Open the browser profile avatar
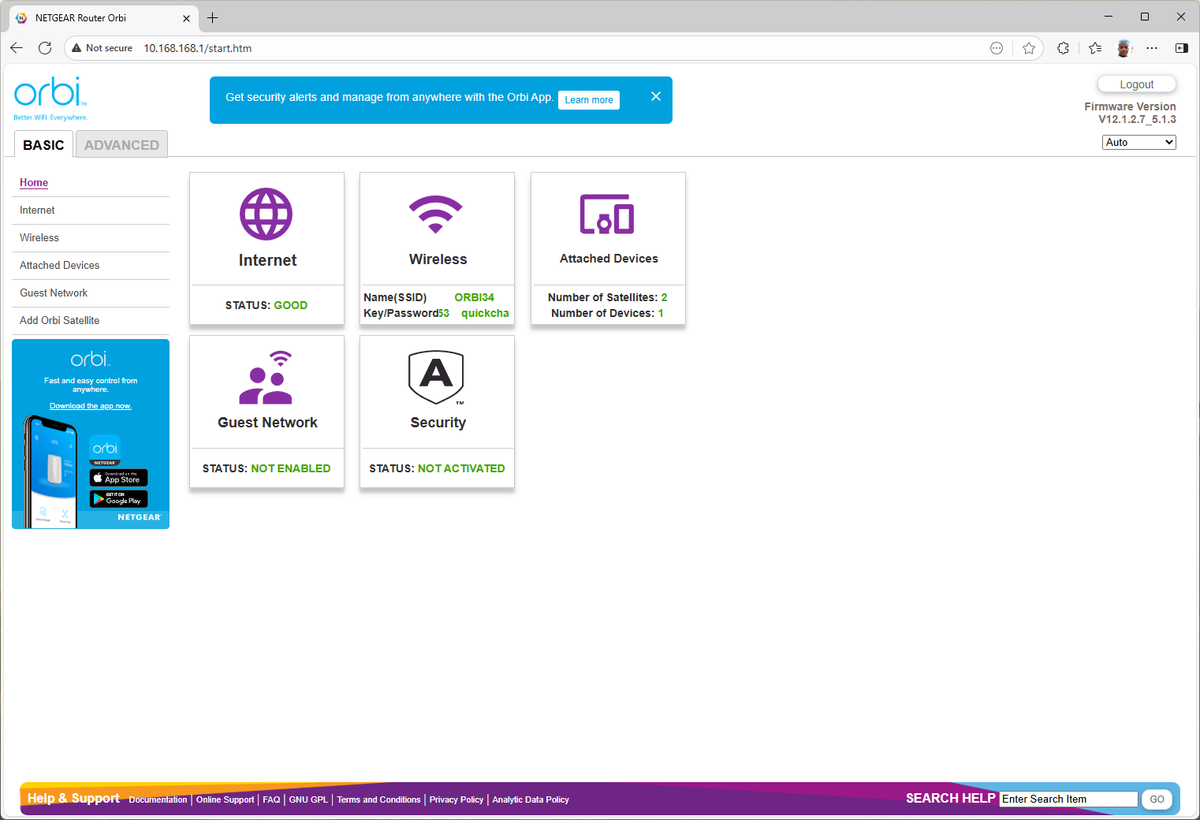1200x820 pixels. click(1125, 48)
